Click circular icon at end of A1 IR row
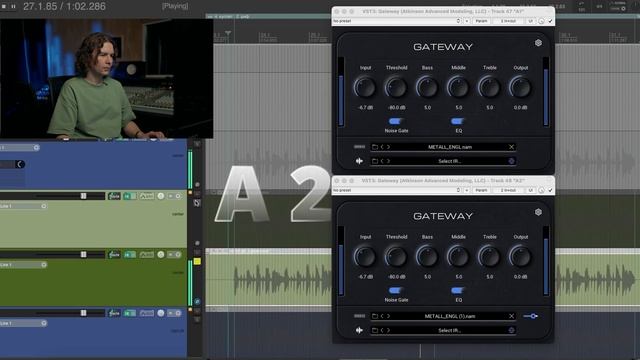The width and height of the screenshot is (640, 360). click(x=511, y=161)
